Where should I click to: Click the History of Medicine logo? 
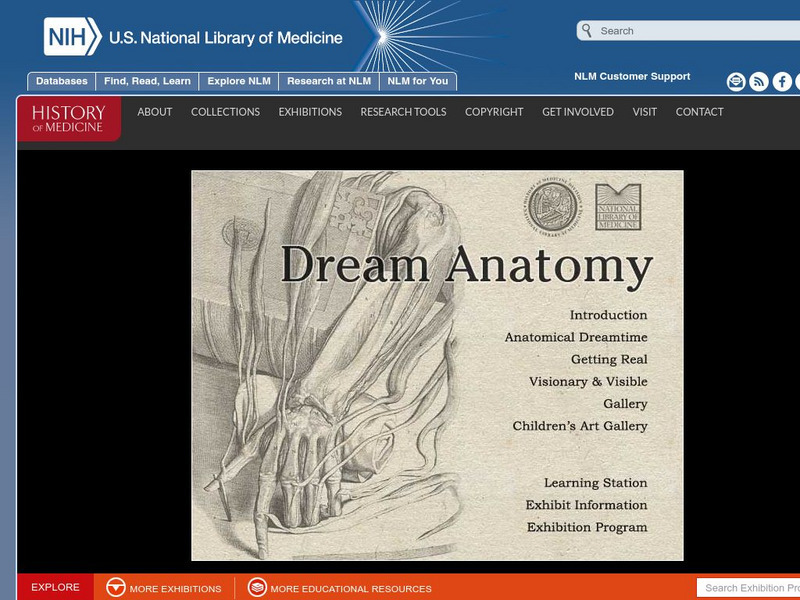pyautogui.click(x=69, y=118)
